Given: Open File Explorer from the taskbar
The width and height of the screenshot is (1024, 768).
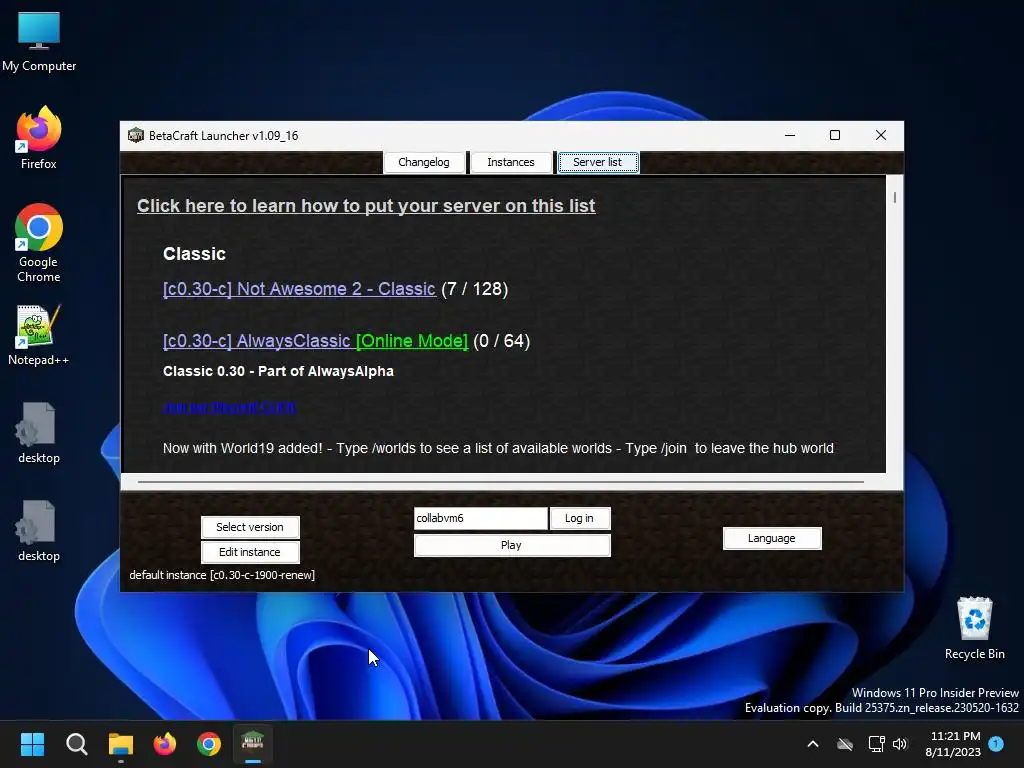Looking at the screenshot, I should 121,744.
